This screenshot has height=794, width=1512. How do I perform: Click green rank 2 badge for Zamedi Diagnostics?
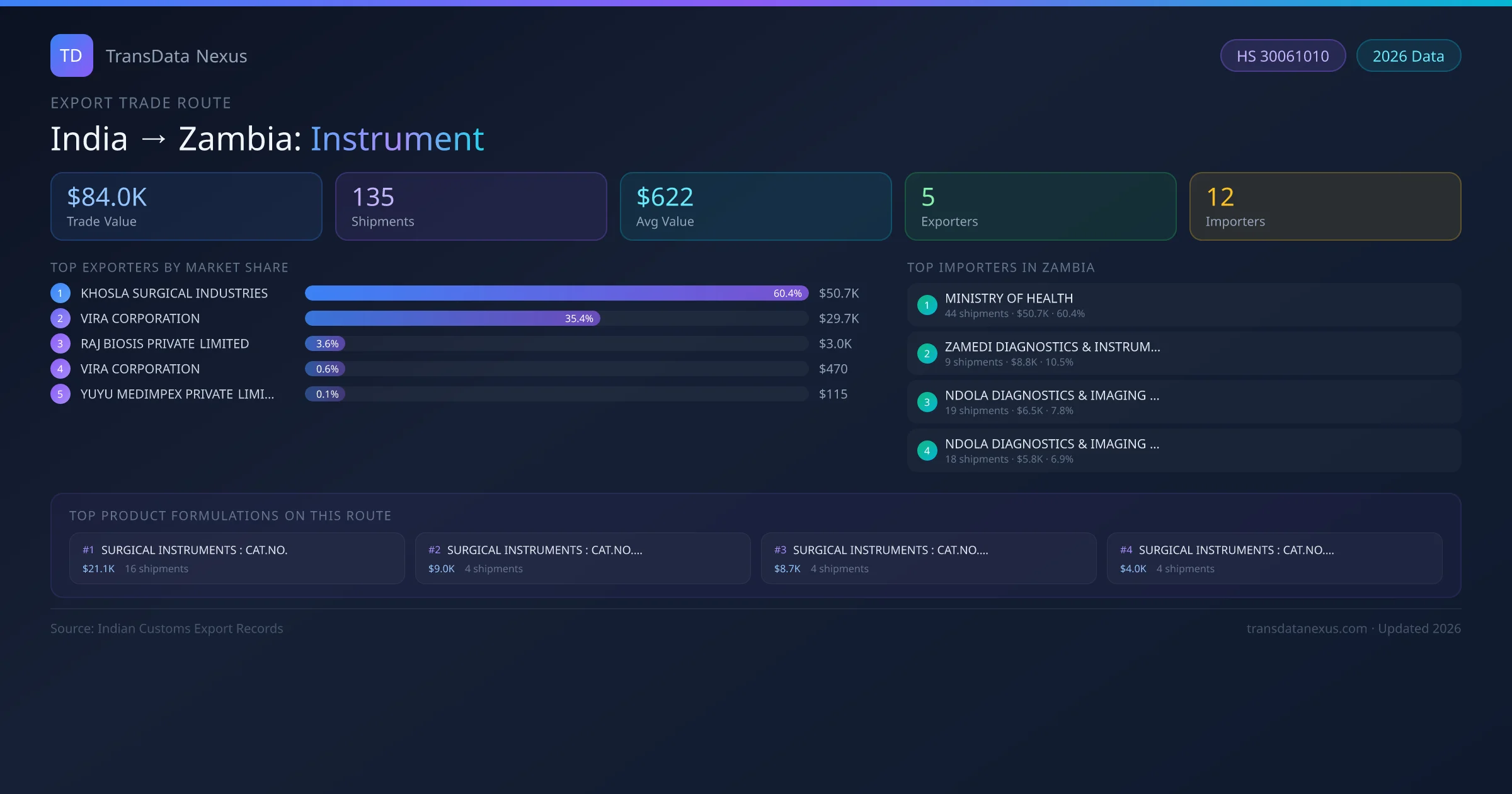pyautogui.click(x=927, y=354)
